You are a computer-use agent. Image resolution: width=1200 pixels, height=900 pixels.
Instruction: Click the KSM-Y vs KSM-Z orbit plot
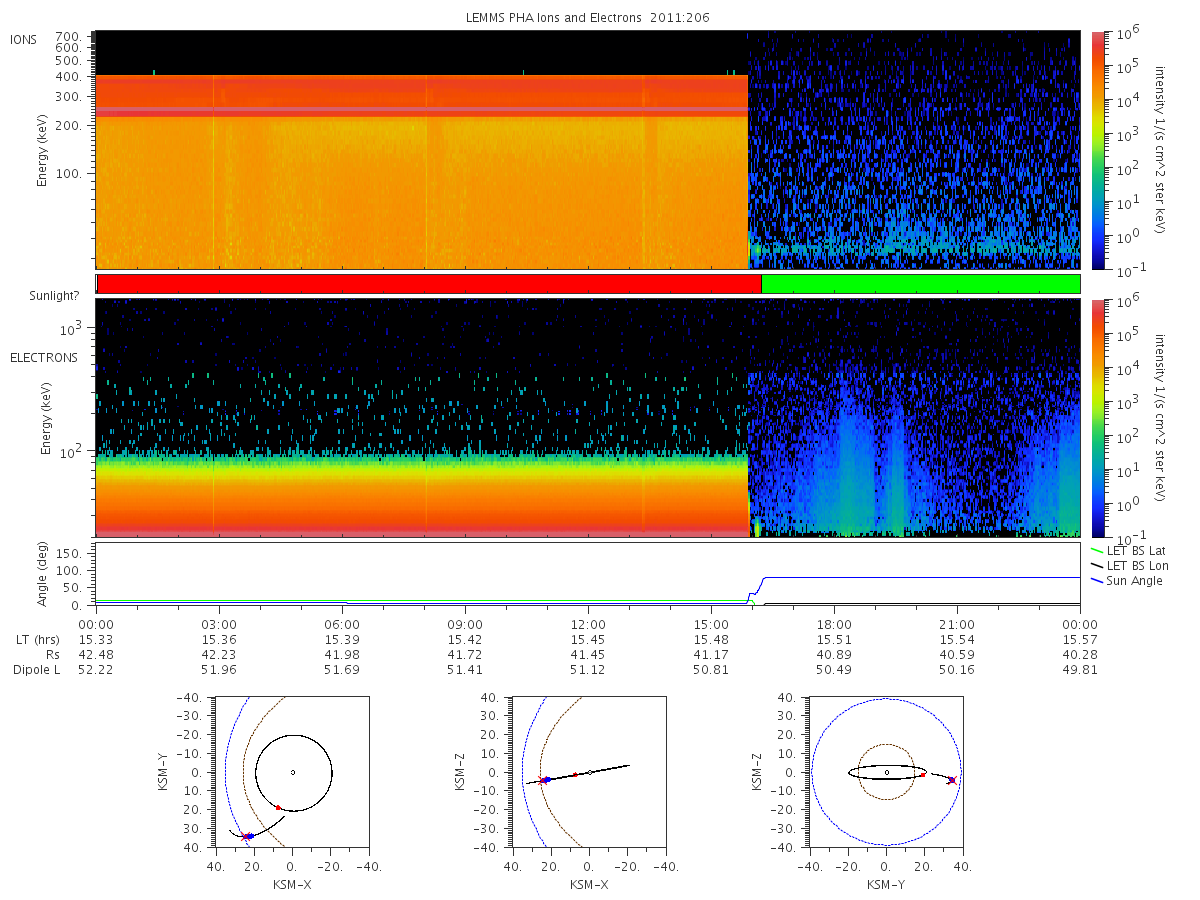point(886,772)
